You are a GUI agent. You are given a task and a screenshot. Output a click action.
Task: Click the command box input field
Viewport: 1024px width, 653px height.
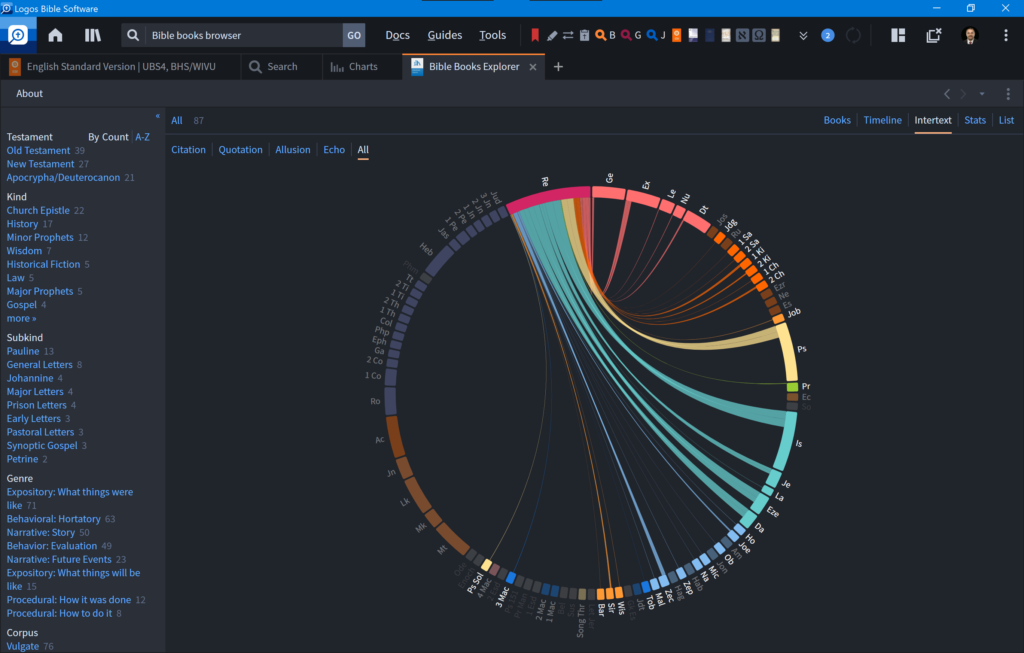[244, 35]
